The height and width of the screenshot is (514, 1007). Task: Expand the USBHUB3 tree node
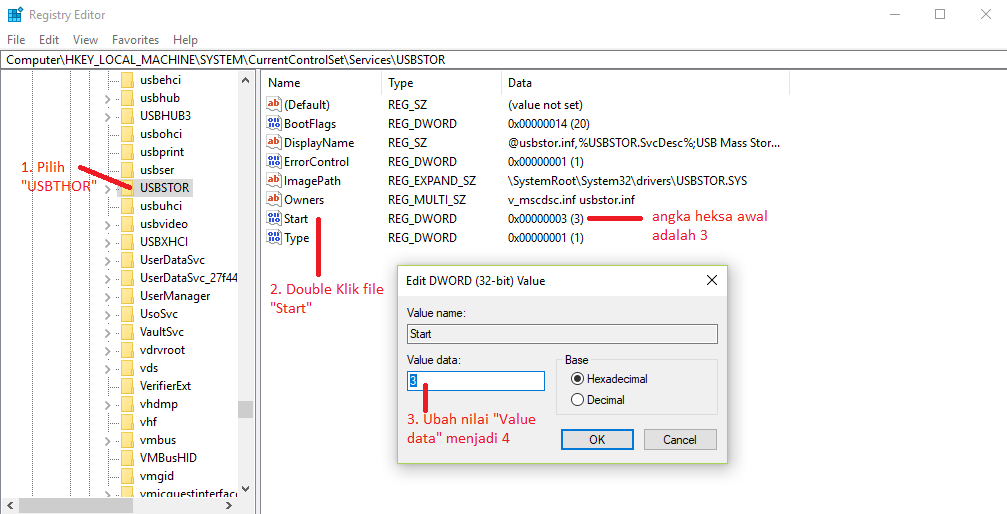tap(107, 116)
